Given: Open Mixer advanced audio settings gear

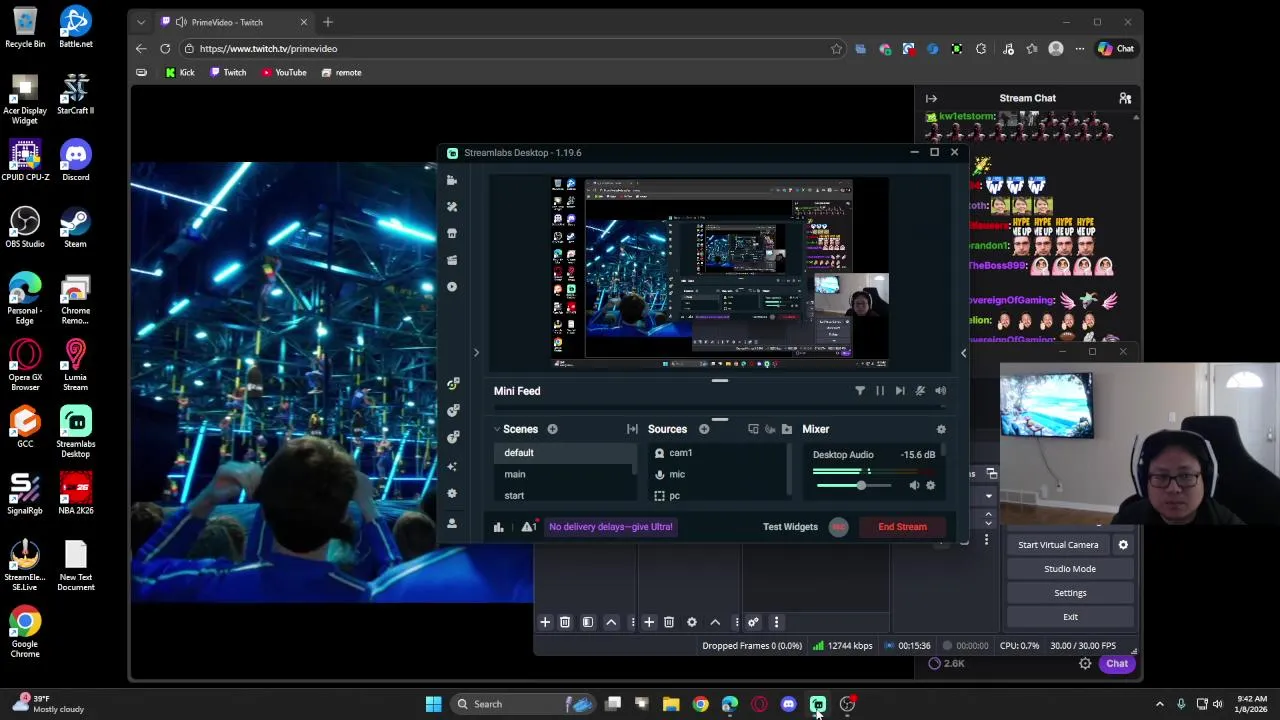Looking at the screenshot, I should coord(941,429).
